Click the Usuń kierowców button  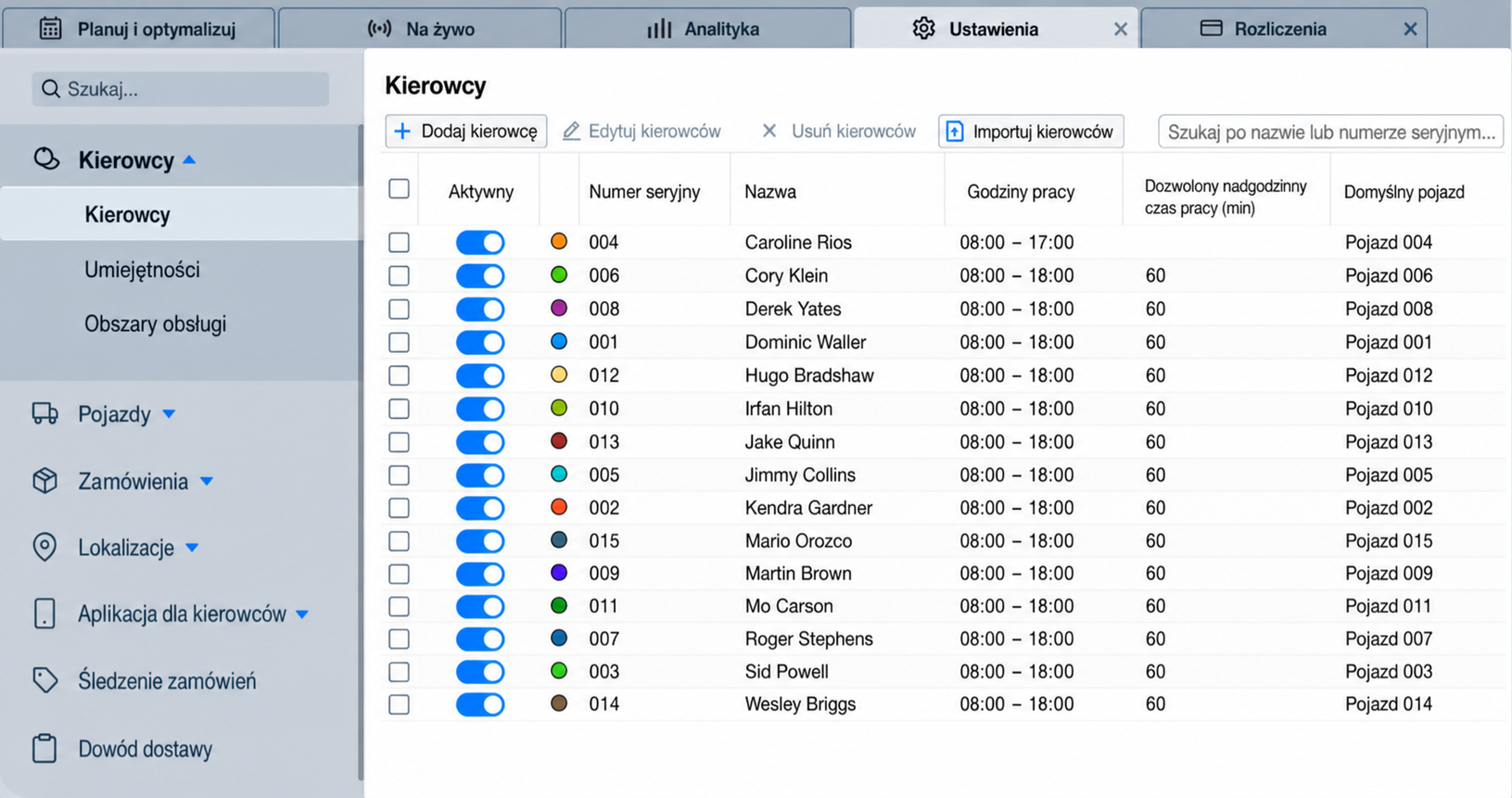[x=839, y=132]
